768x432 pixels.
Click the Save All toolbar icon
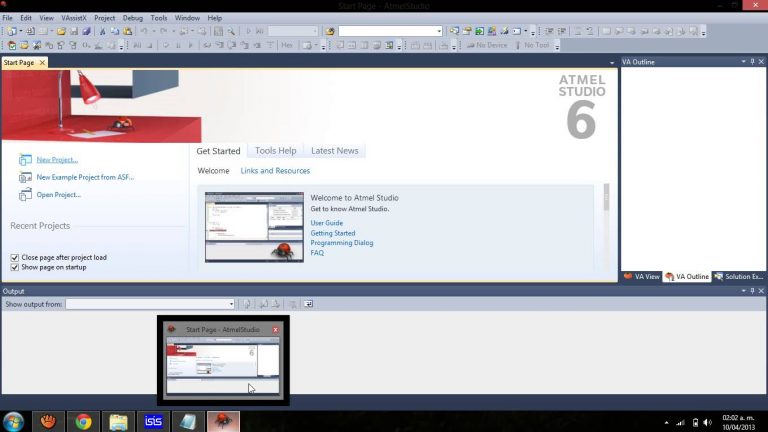87,31
